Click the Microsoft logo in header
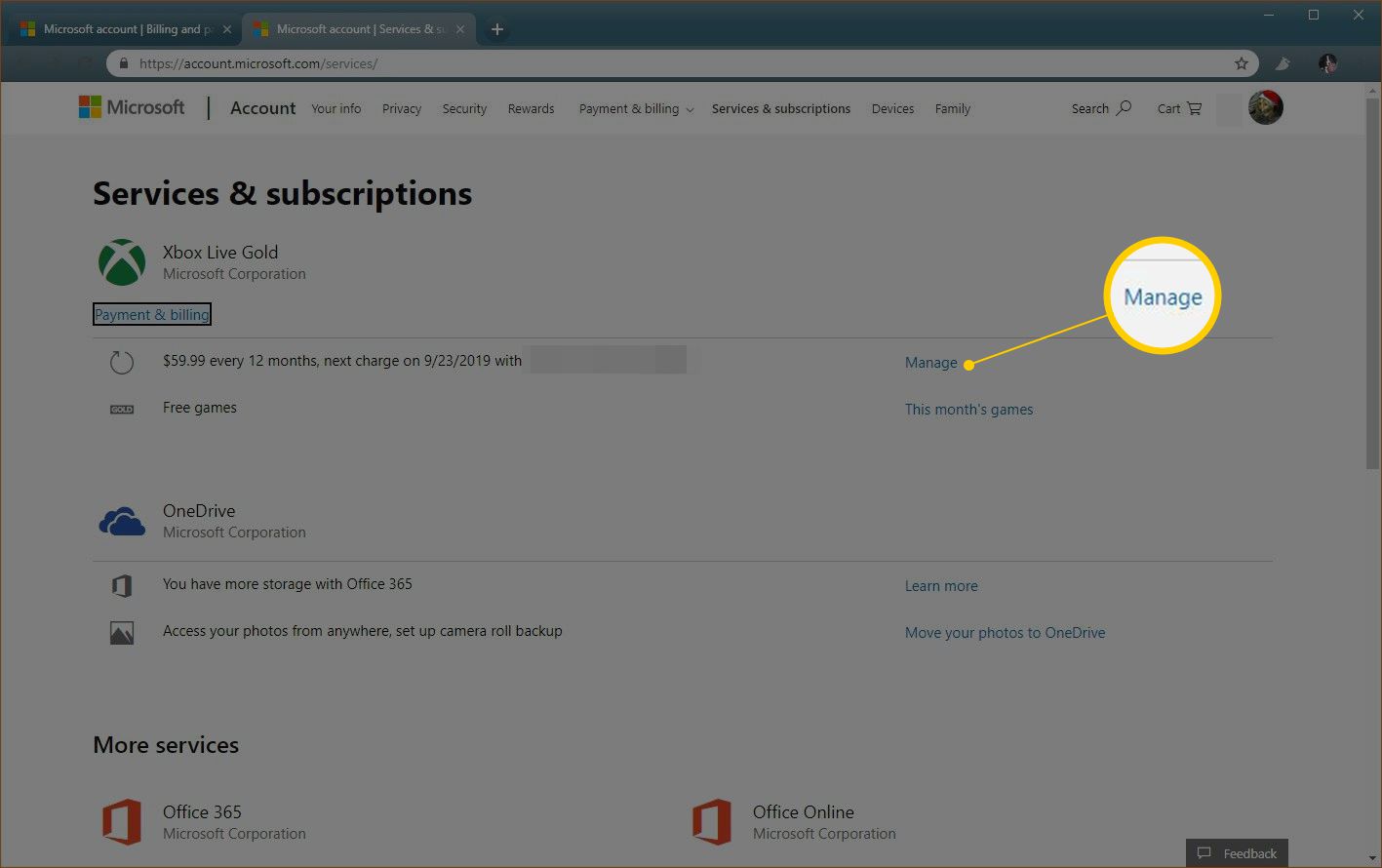Screen dimensions: 1382x868 click(132, 107)
